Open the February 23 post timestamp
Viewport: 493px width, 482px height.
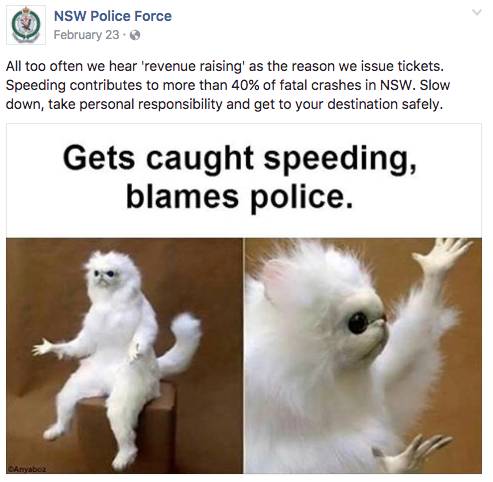click(x=86, y=35)
